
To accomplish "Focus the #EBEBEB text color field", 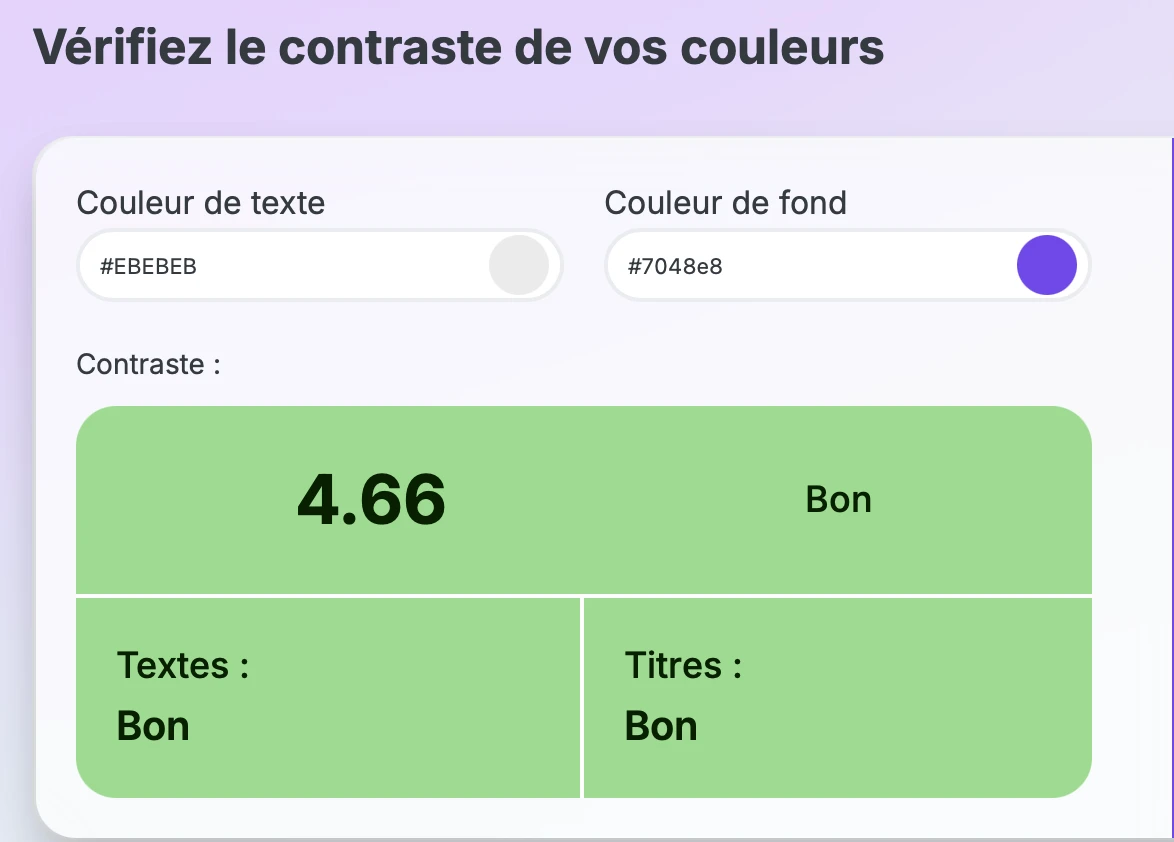I will pos(280,266).
